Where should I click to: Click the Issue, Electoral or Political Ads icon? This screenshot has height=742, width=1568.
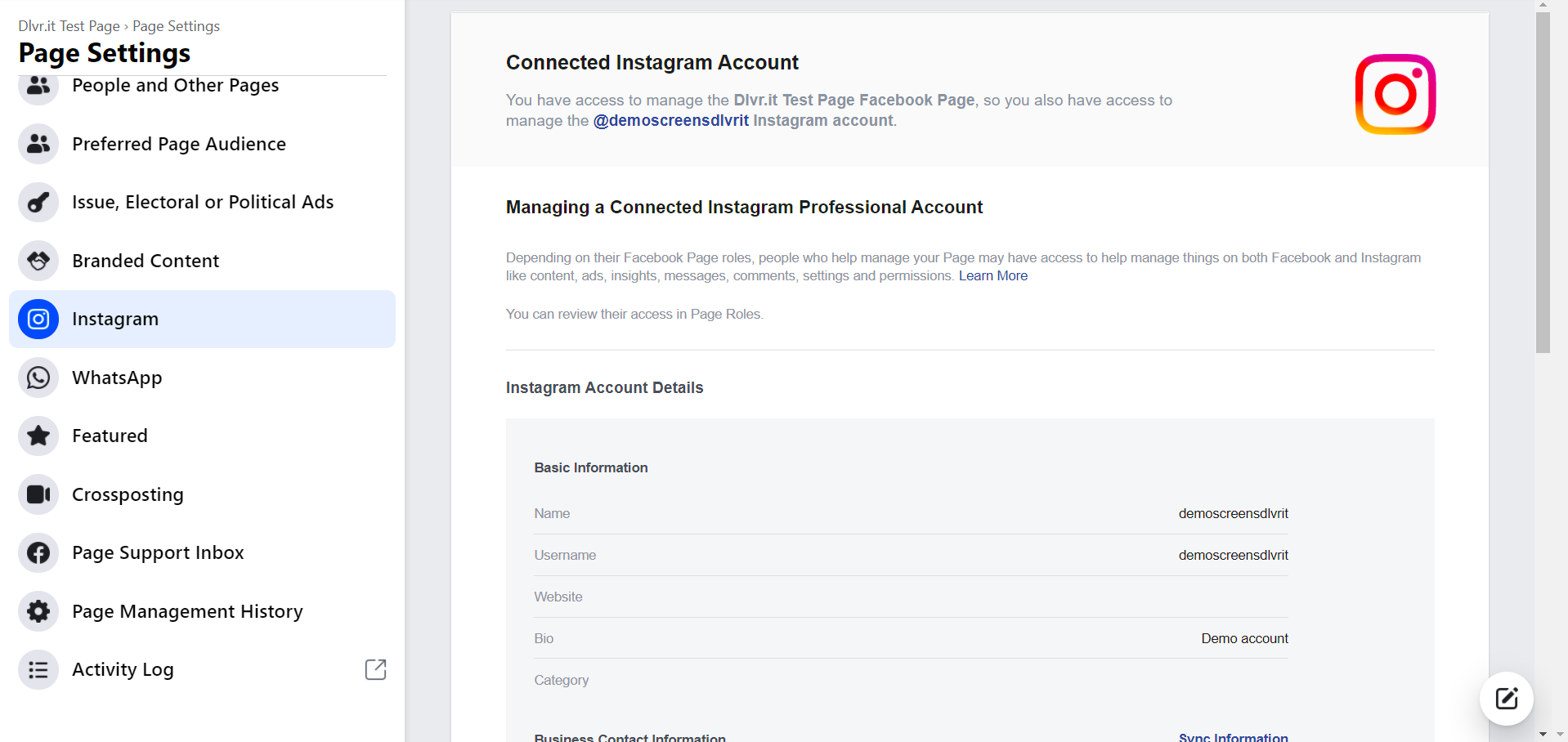[x=38, y=202]
